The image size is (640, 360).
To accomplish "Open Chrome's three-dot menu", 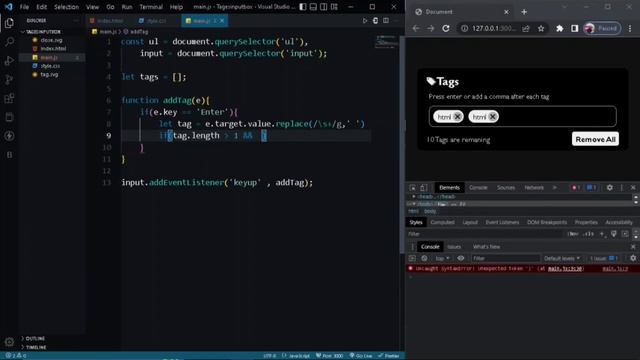I will click(x=630, y=28).
